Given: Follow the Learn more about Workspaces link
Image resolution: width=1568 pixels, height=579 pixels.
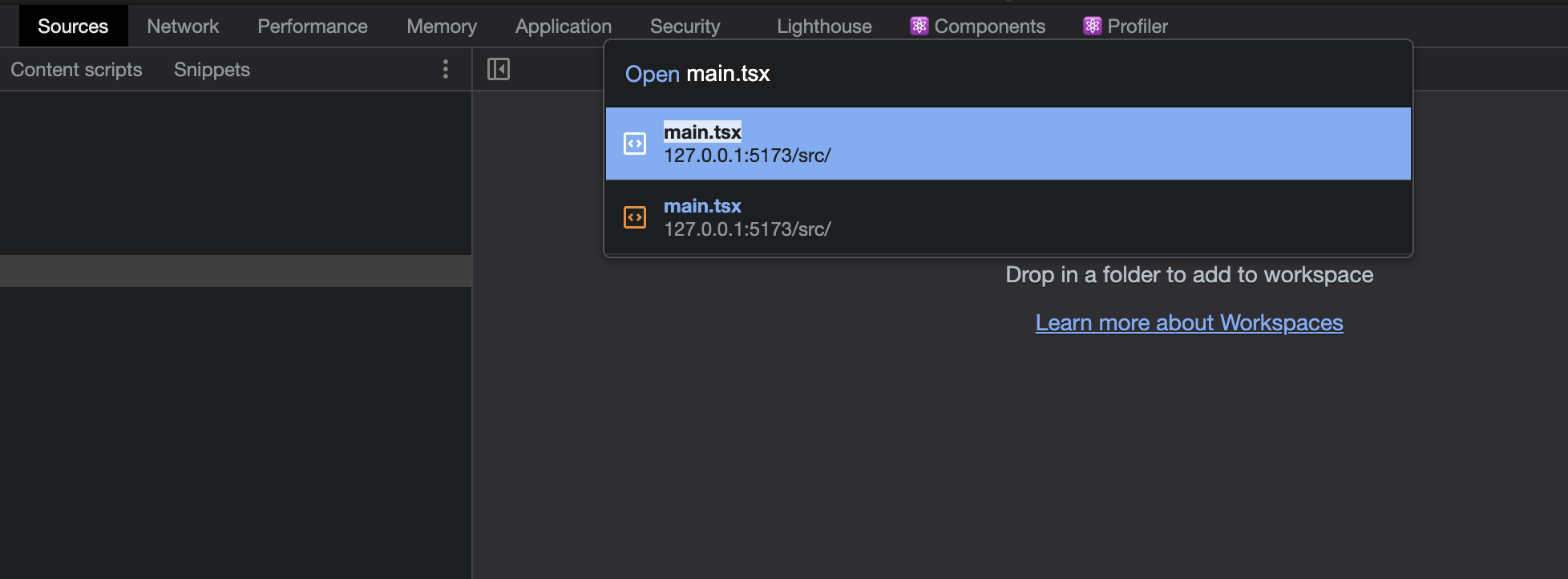Looking at the screenshot, I should tap(1189, 322).
